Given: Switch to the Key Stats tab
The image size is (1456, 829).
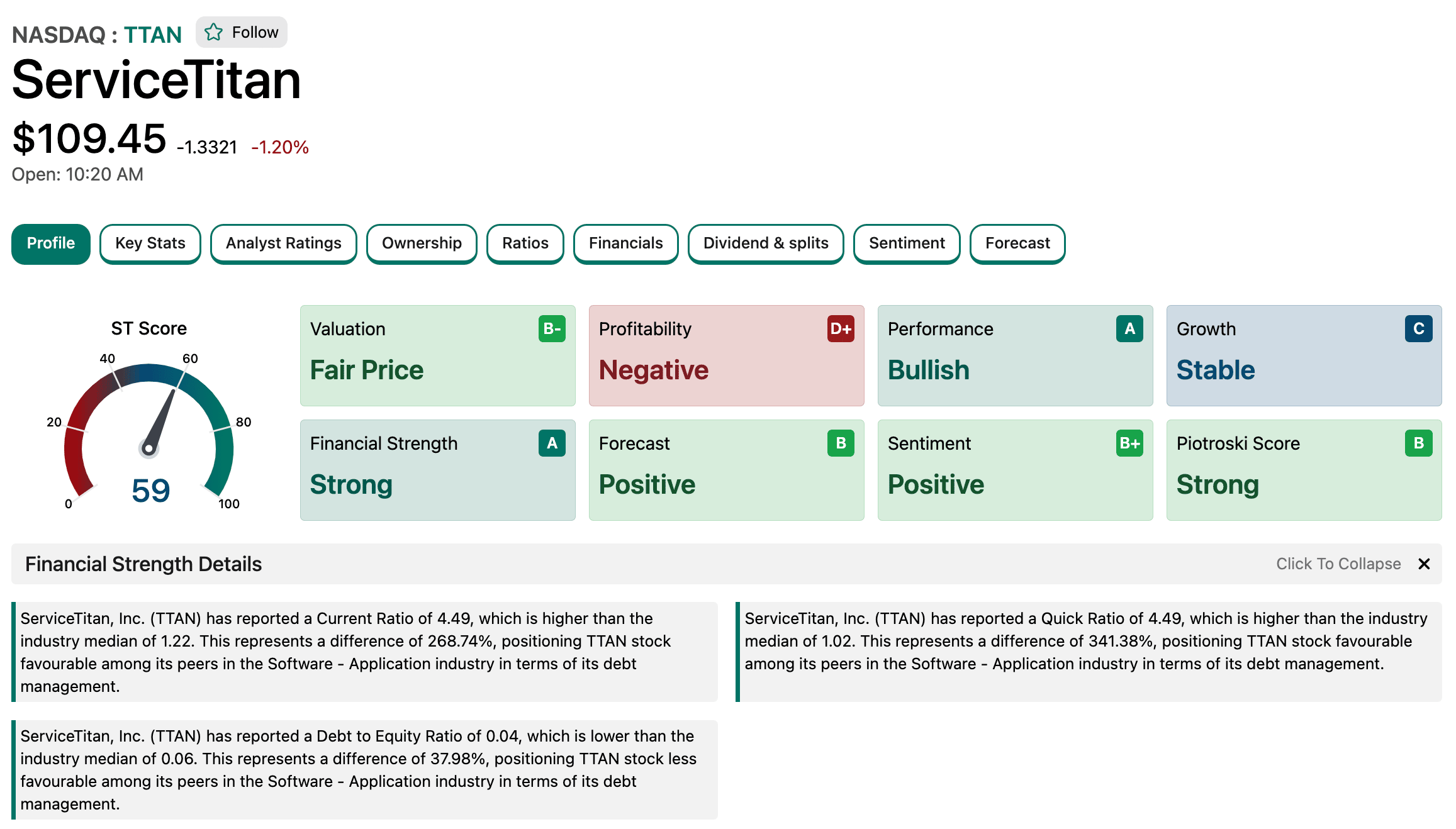Looking at the screenshot, I should pos(150,243).
